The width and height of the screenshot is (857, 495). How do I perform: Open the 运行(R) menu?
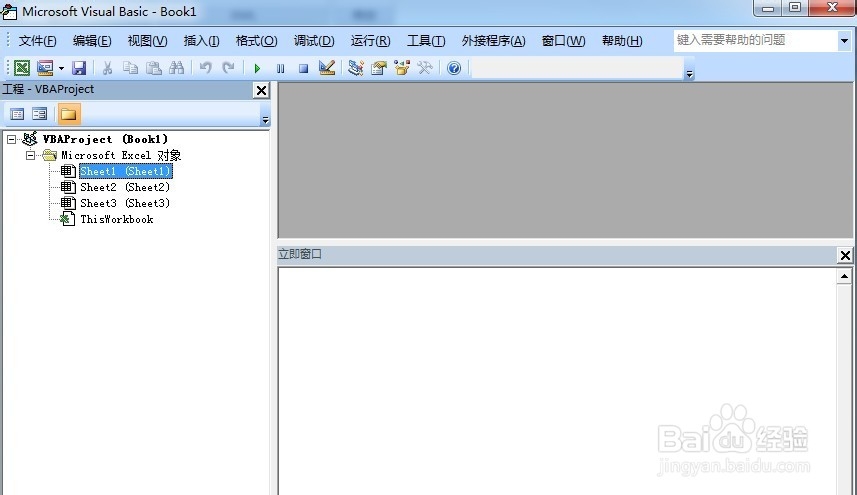coord(370,41)
